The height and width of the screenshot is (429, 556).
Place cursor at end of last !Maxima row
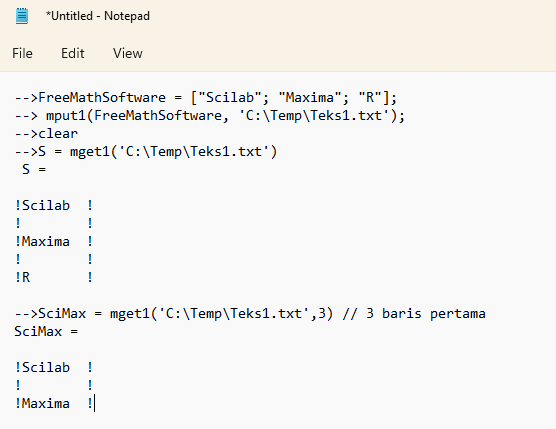coord(94,404)
